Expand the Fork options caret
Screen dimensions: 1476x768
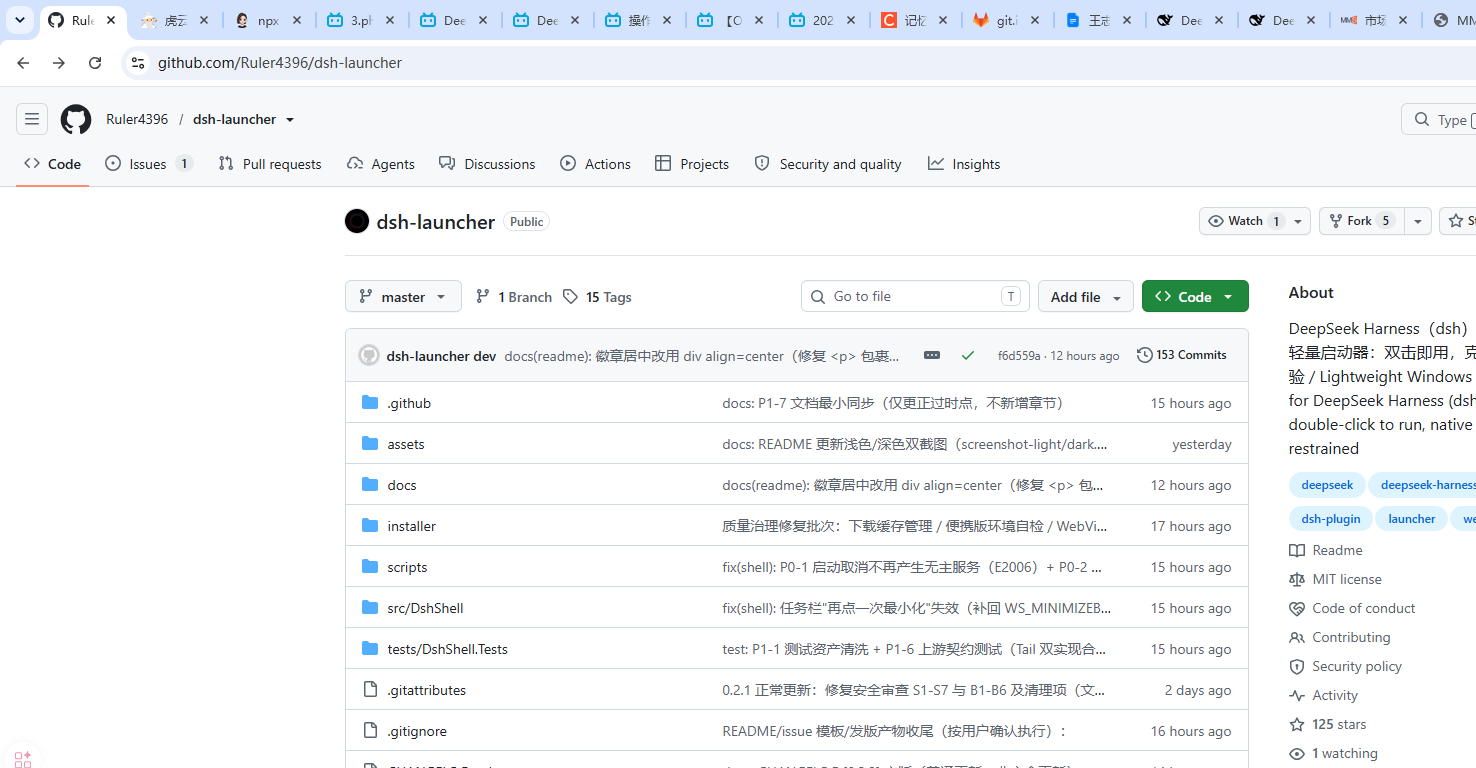tap(1418, 221)
